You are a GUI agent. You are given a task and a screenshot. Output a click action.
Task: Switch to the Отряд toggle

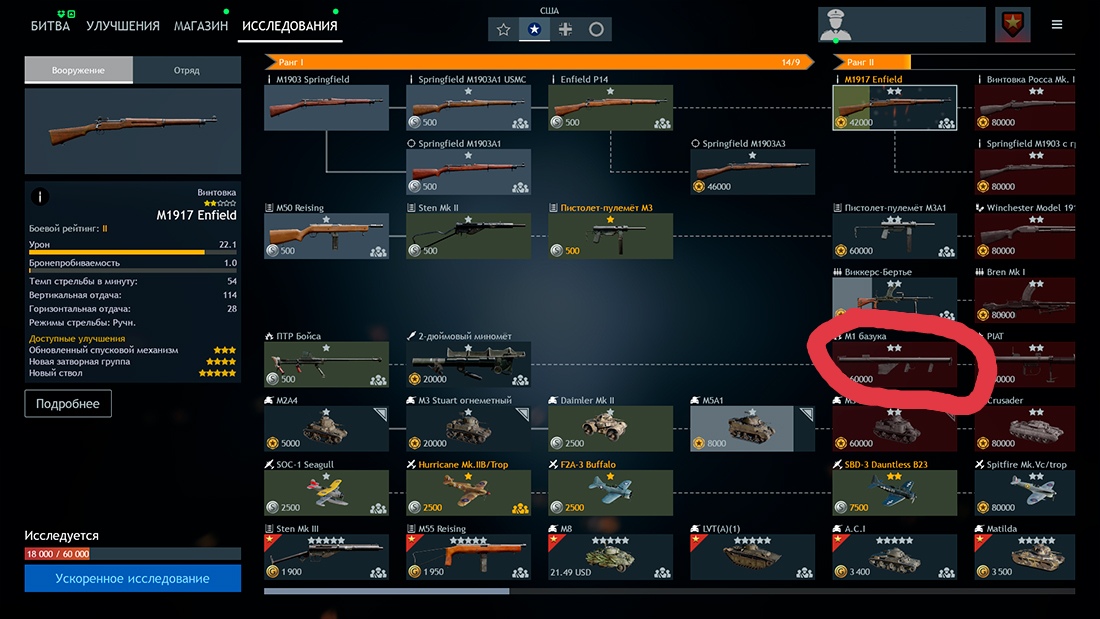tap(187, 70)
